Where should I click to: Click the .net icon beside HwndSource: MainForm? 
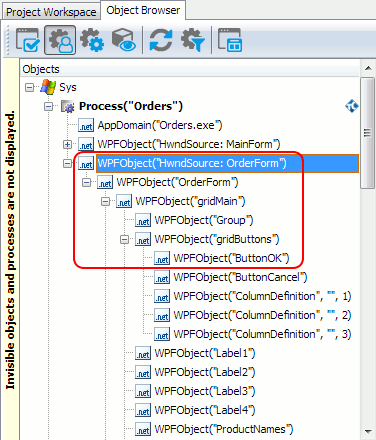pyautogui.click(x=86, y=144)
